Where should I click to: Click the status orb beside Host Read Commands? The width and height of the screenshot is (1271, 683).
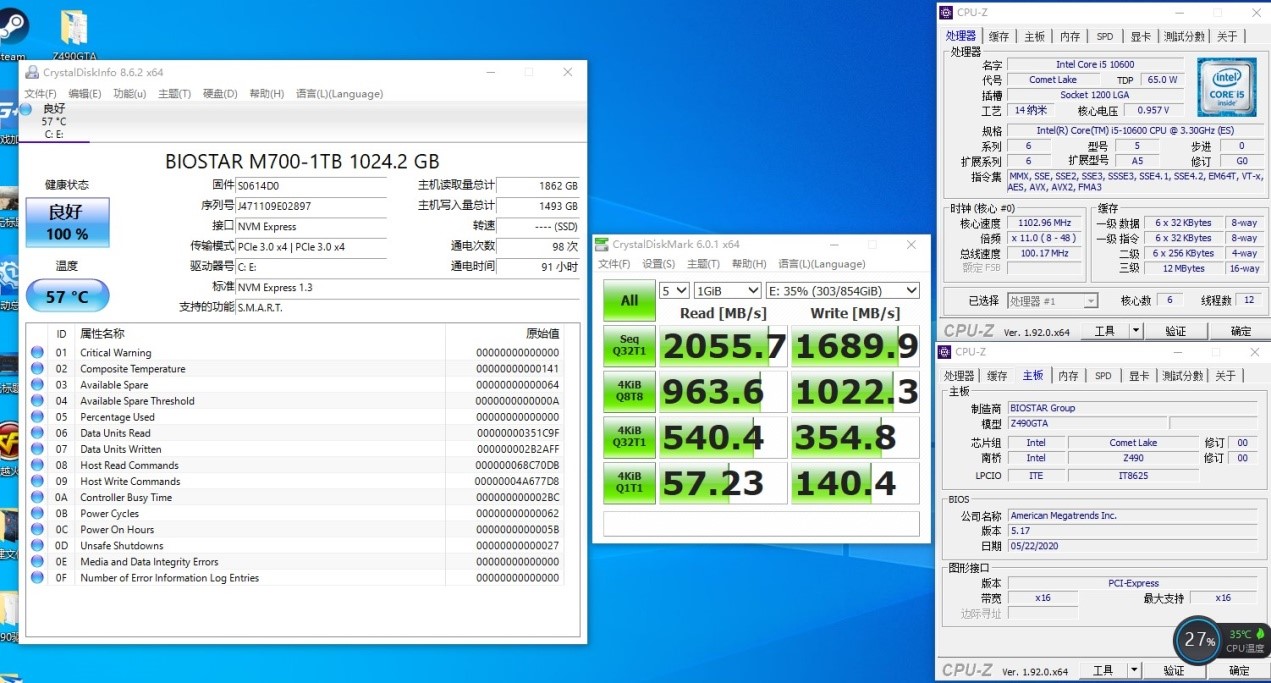coord(38,465)
